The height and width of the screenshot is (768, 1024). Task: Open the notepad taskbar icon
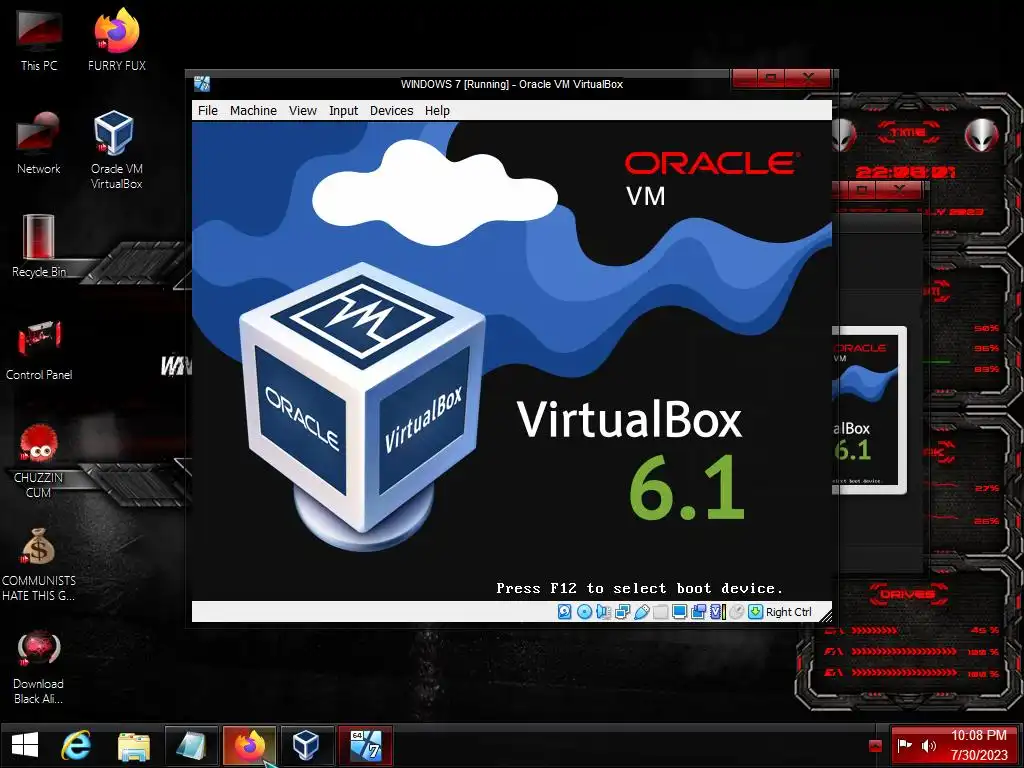[191, 745]
